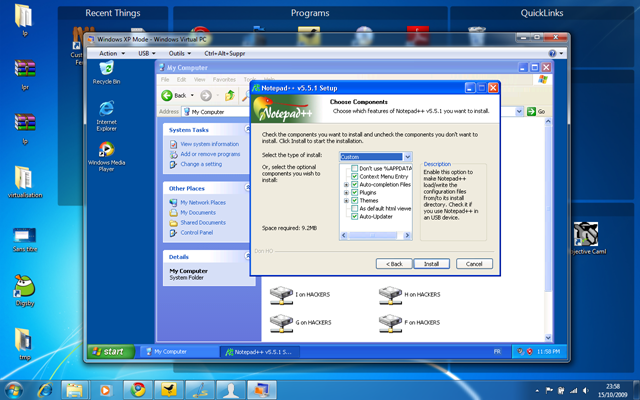Click the FR language indicator in XP taskbar

pyautogui.click(x=497, y=351)
